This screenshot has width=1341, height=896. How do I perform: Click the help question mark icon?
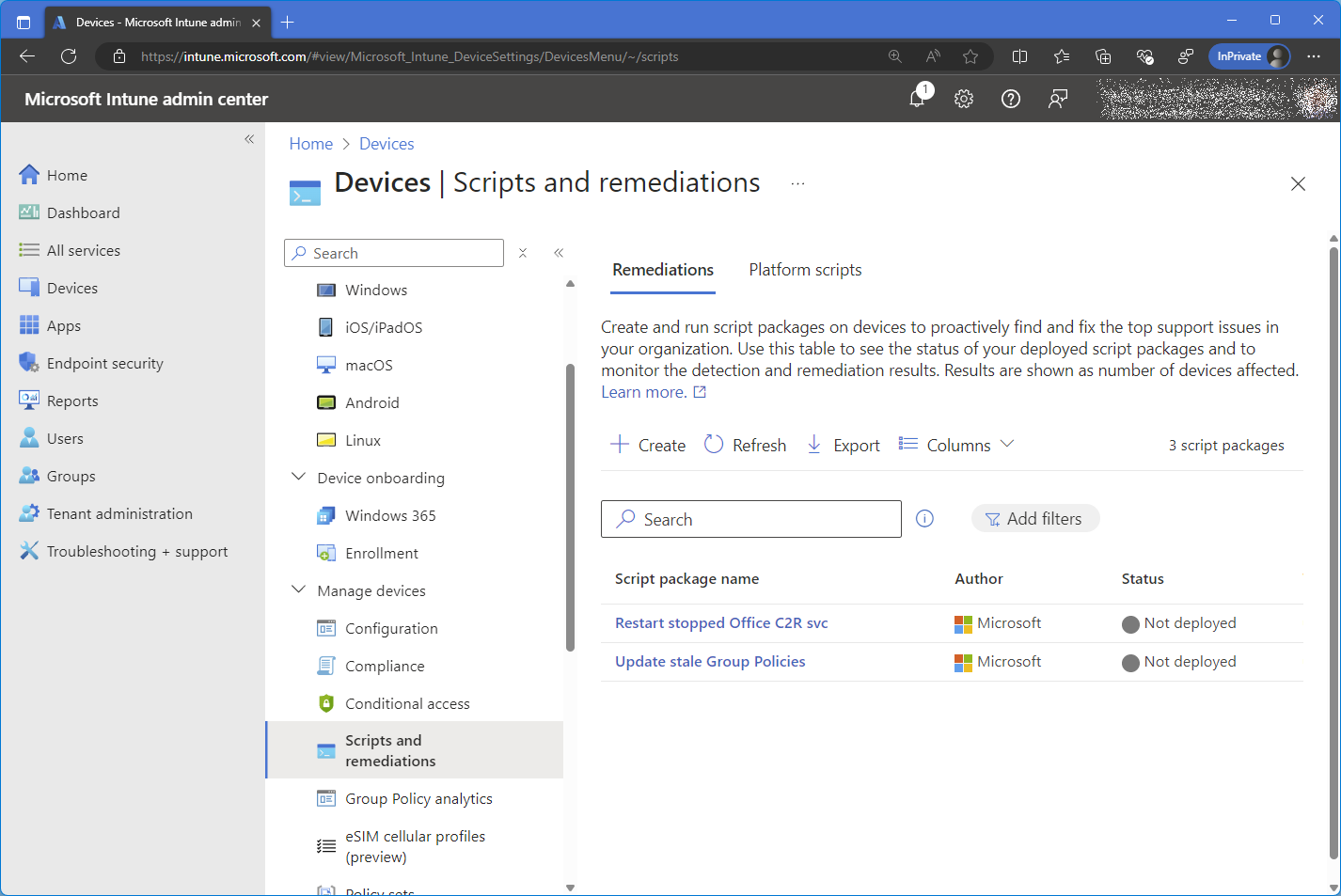1011,99
